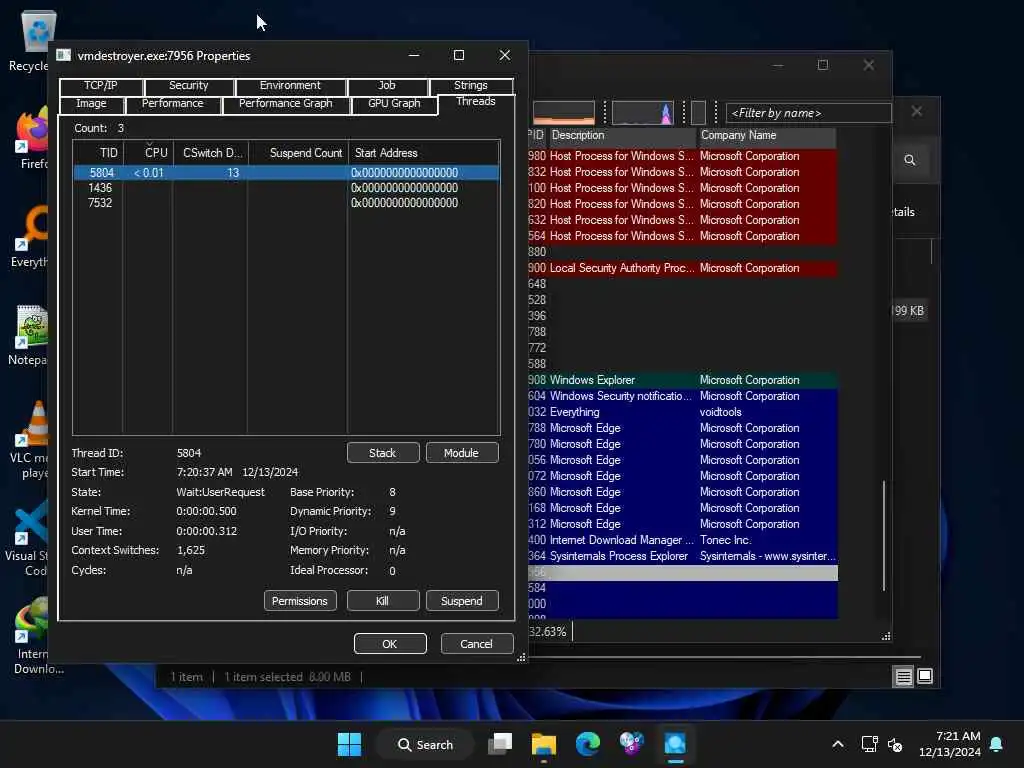Open Task View from taskbar
This screenshot has width=1024, height=768.
click(x=500, y=744)
